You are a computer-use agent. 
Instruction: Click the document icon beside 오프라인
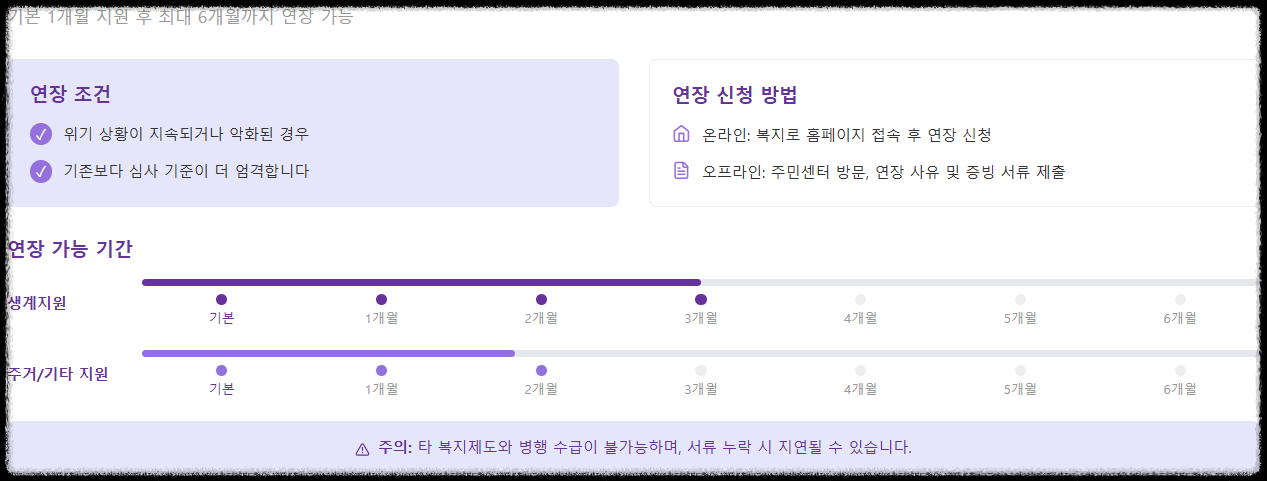[x=682, y=171]
